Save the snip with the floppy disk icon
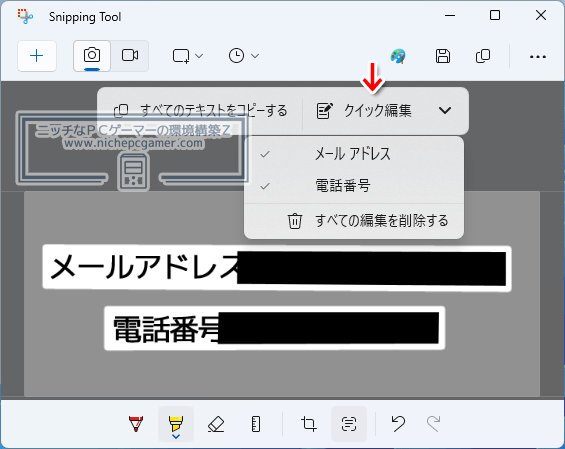 click(x=442, y=56)
